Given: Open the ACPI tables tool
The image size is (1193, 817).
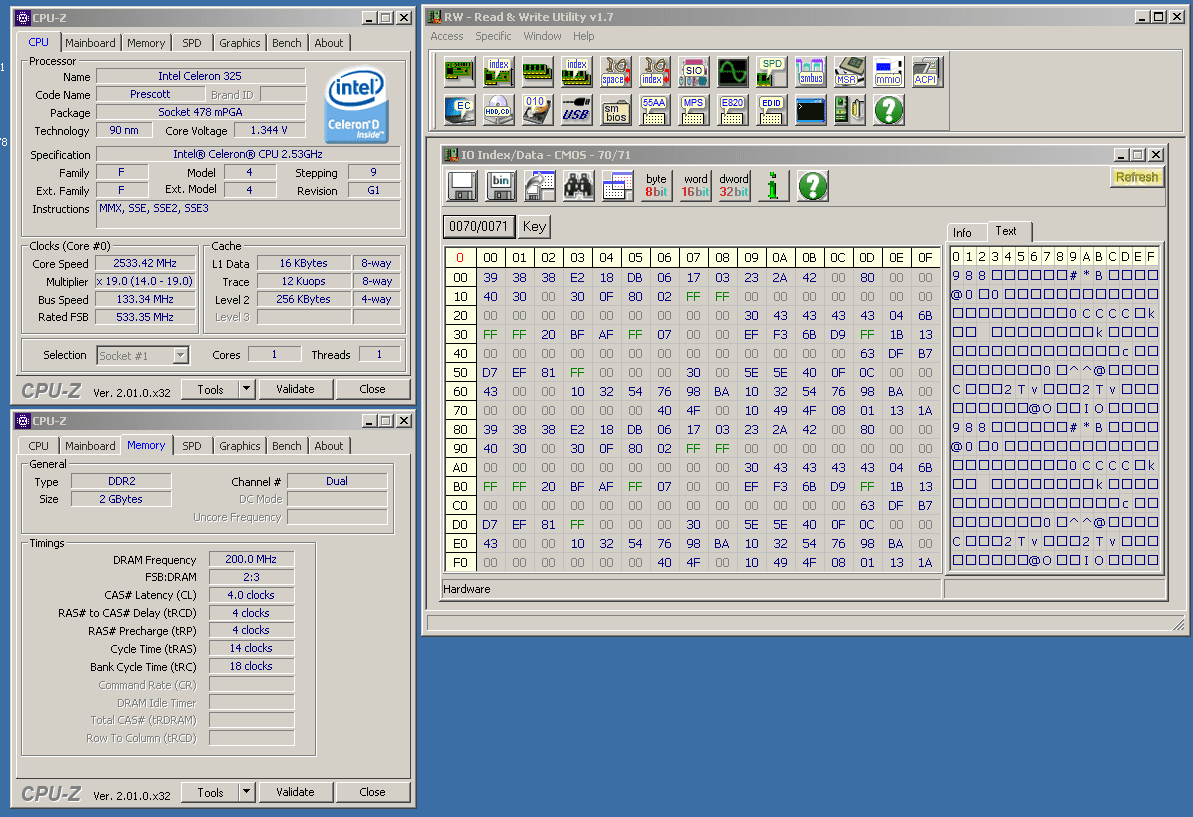Looking at the screenshot, I should tap(927, 72).
